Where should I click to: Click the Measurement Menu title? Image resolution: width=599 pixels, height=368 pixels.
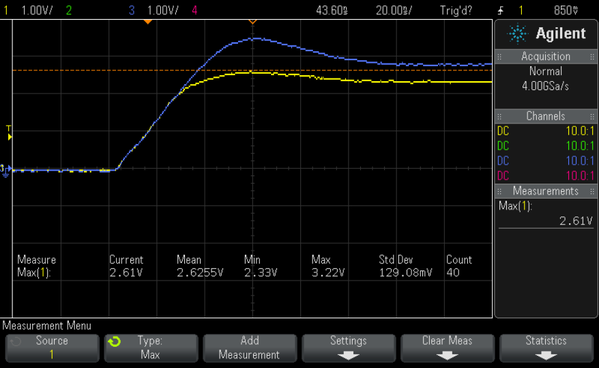47,326
